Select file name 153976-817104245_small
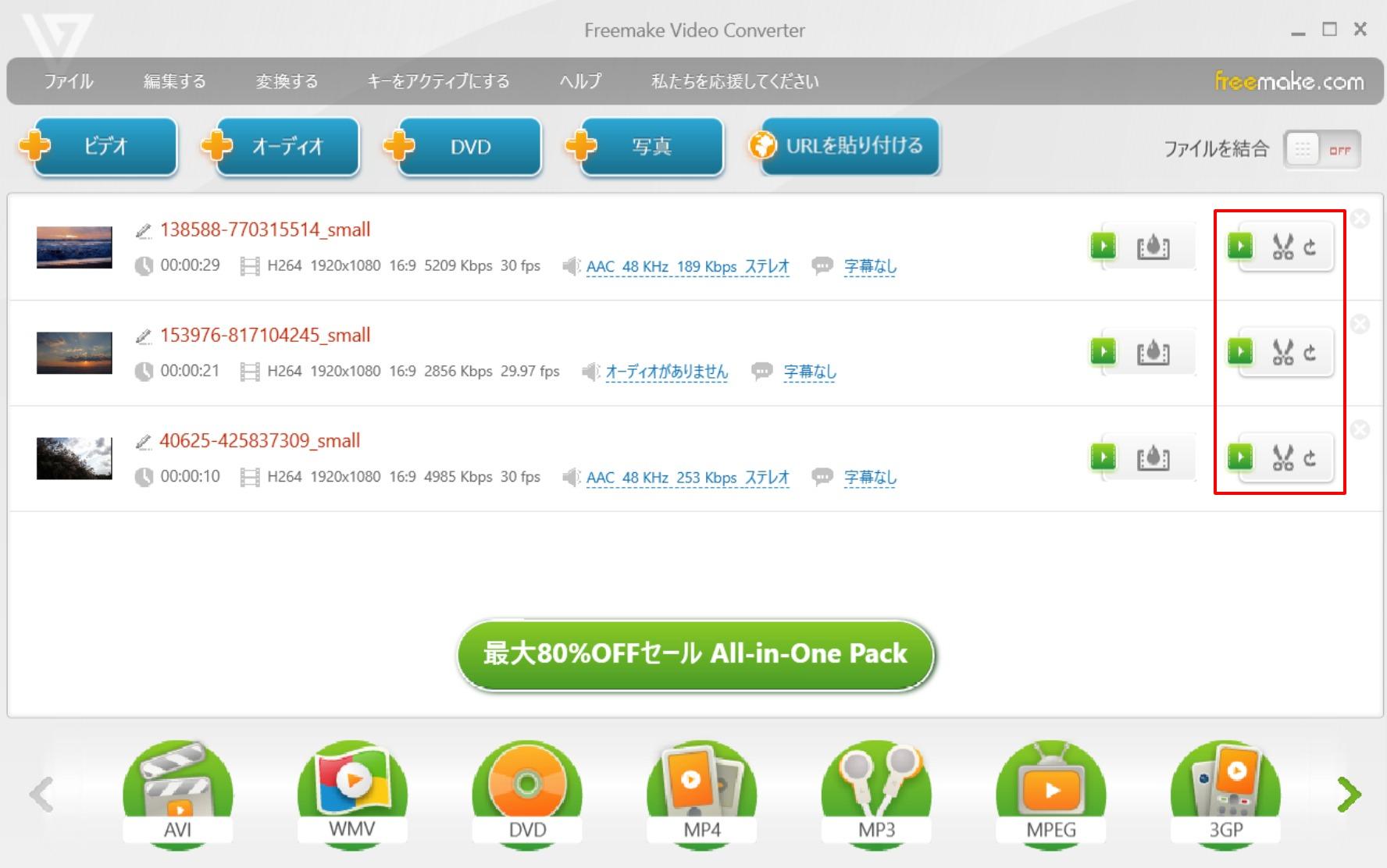The image size is (1387, 868). [x=265, y=335]
